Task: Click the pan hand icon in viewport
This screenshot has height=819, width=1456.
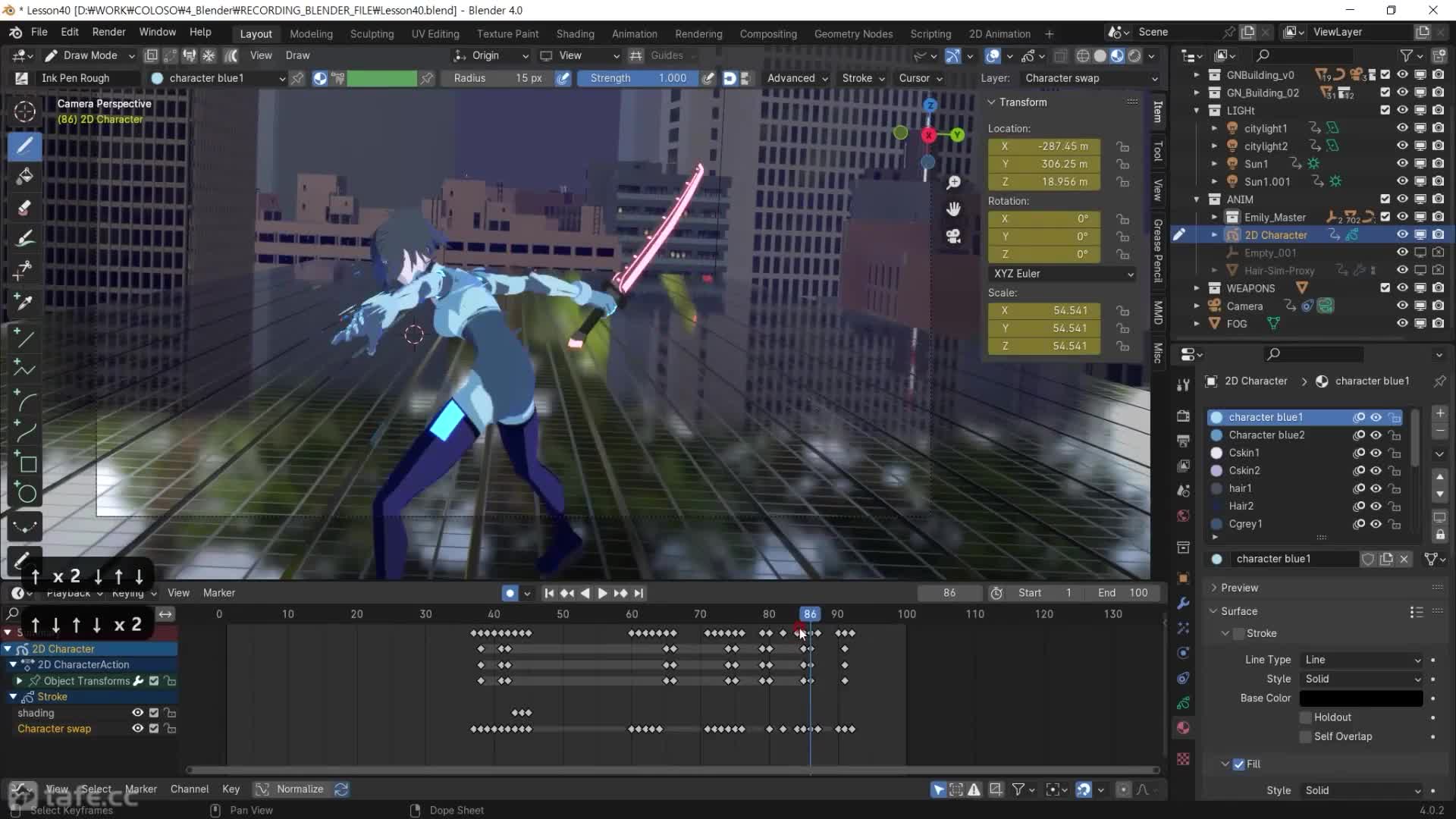Action: point(953,209)
